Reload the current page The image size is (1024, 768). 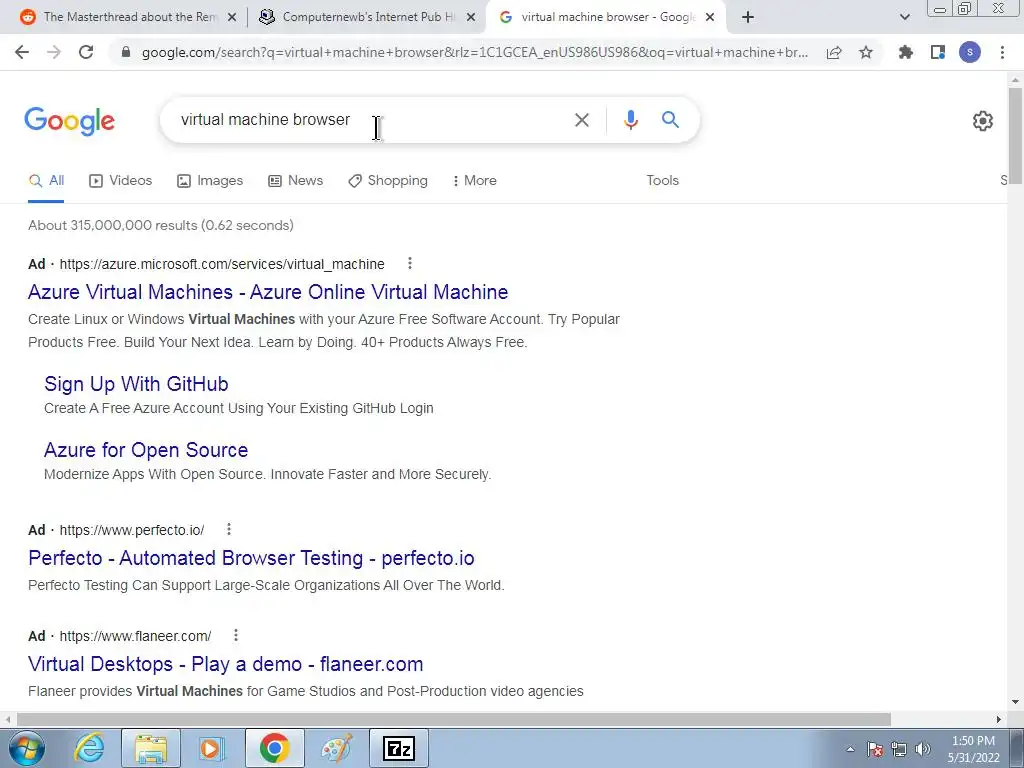click(86, 52)
